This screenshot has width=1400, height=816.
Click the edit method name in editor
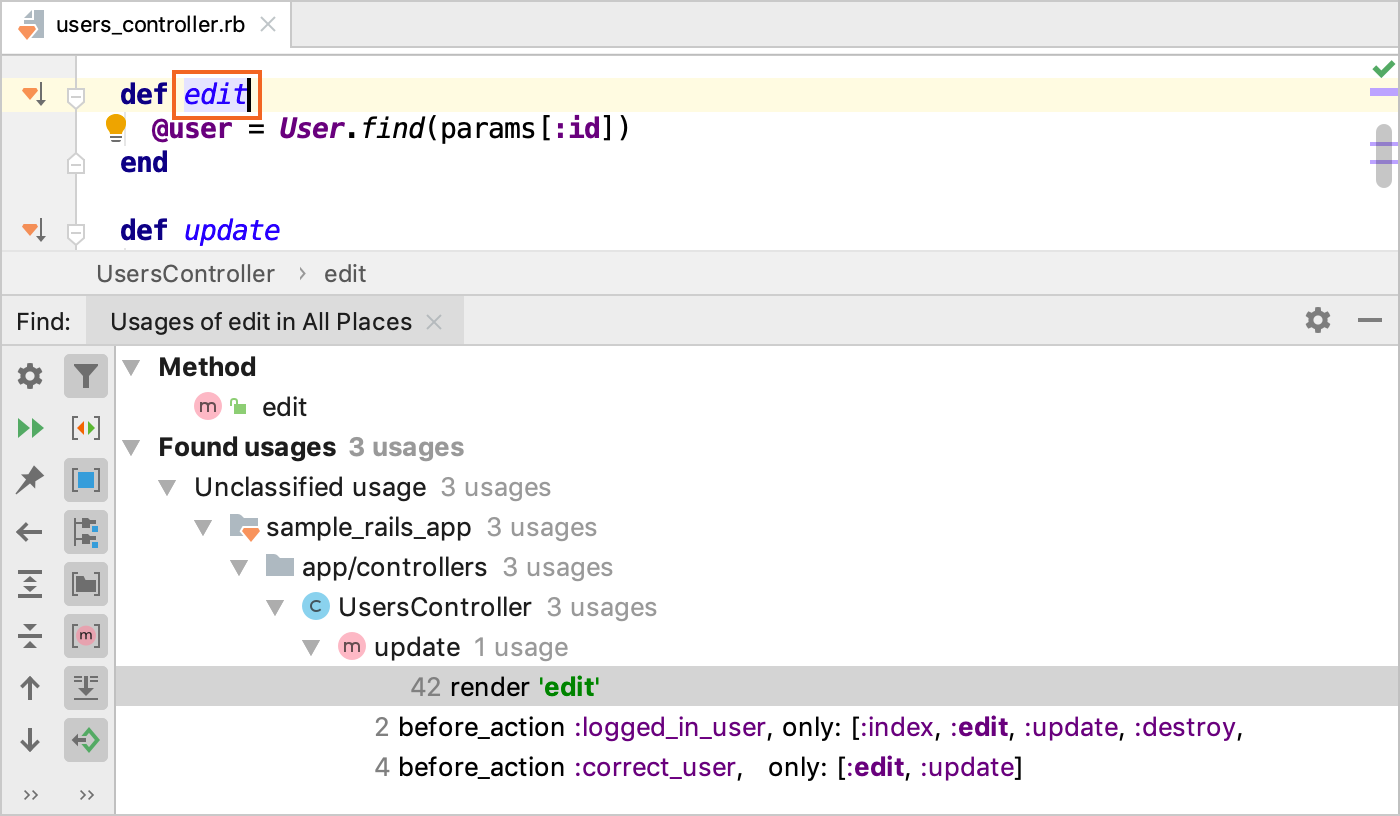coord(216,95)
